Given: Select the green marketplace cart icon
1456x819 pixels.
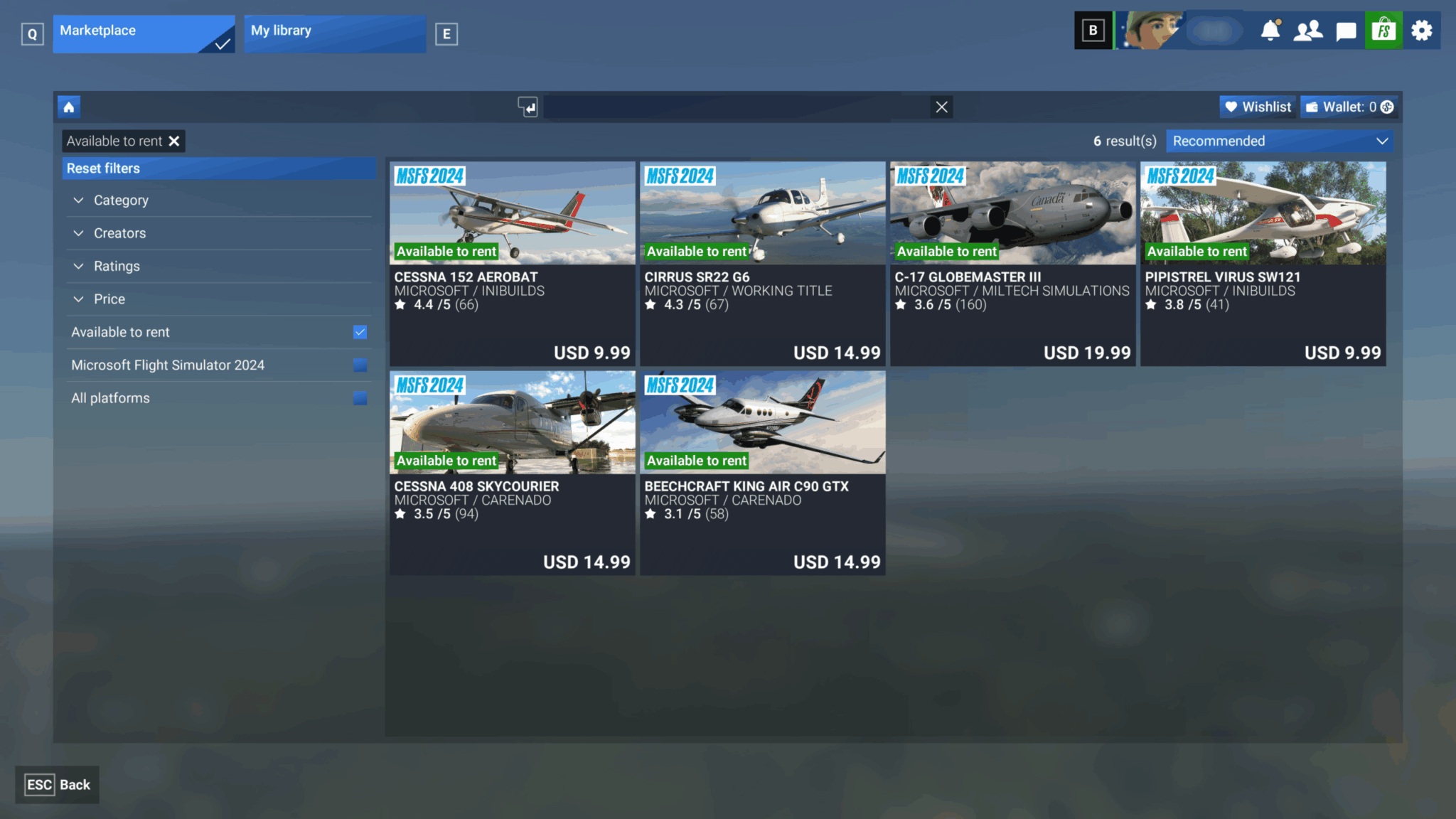Looking at the screenshot, I should tap(1383, 31).
